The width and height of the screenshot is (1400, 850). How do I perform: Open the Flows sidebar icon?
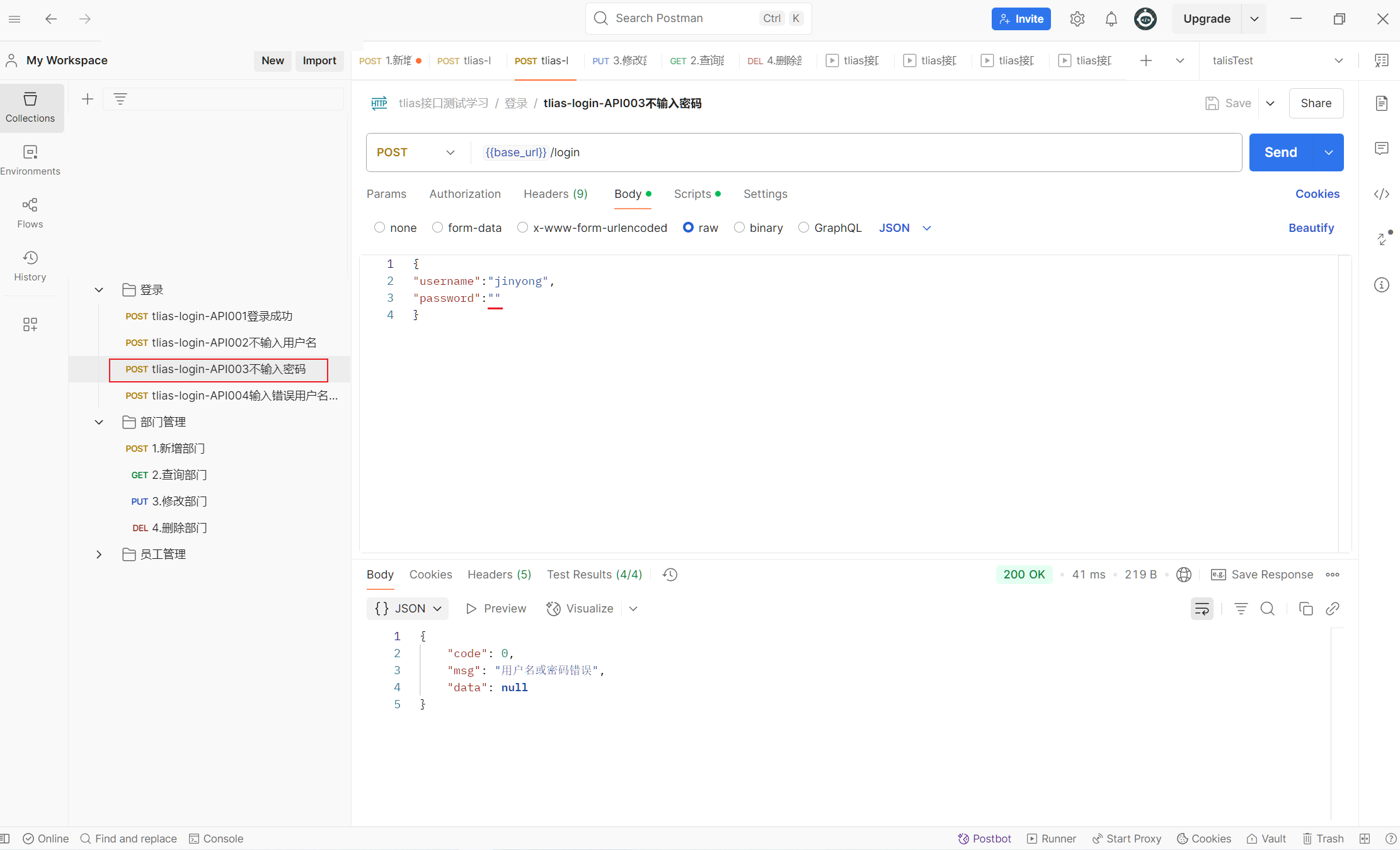point(30,212)
